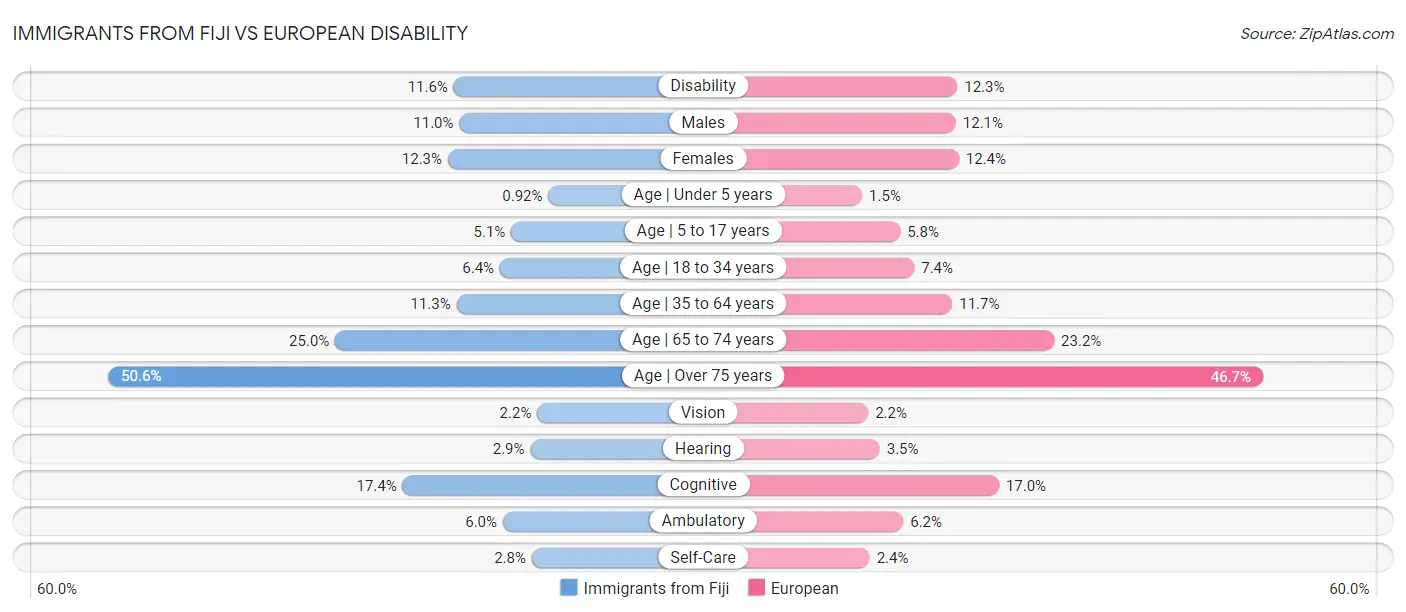Select the pink Age Over 75 years bar
Screen dimensions: 1406x612
pos(1020,376)
